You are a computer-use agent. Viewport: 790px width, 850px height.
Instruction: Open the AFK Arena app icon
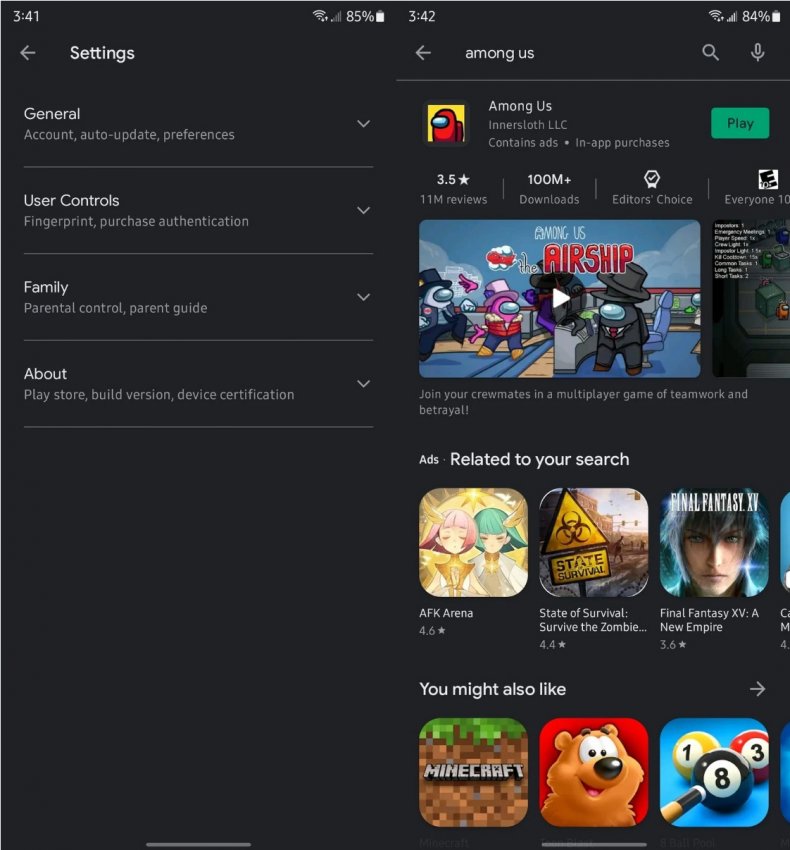[x=473, y=542]
